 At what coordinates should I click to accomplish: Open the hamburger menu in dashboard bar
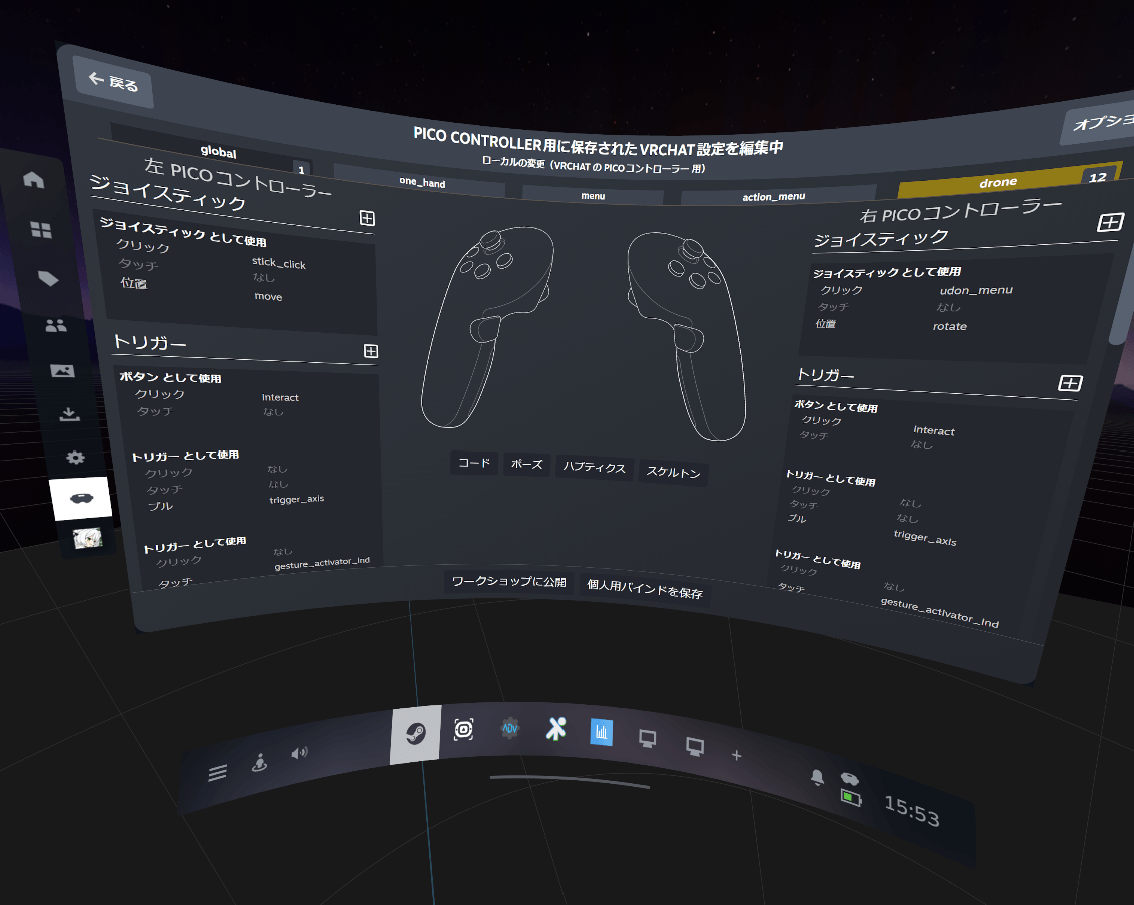point(217,773)
